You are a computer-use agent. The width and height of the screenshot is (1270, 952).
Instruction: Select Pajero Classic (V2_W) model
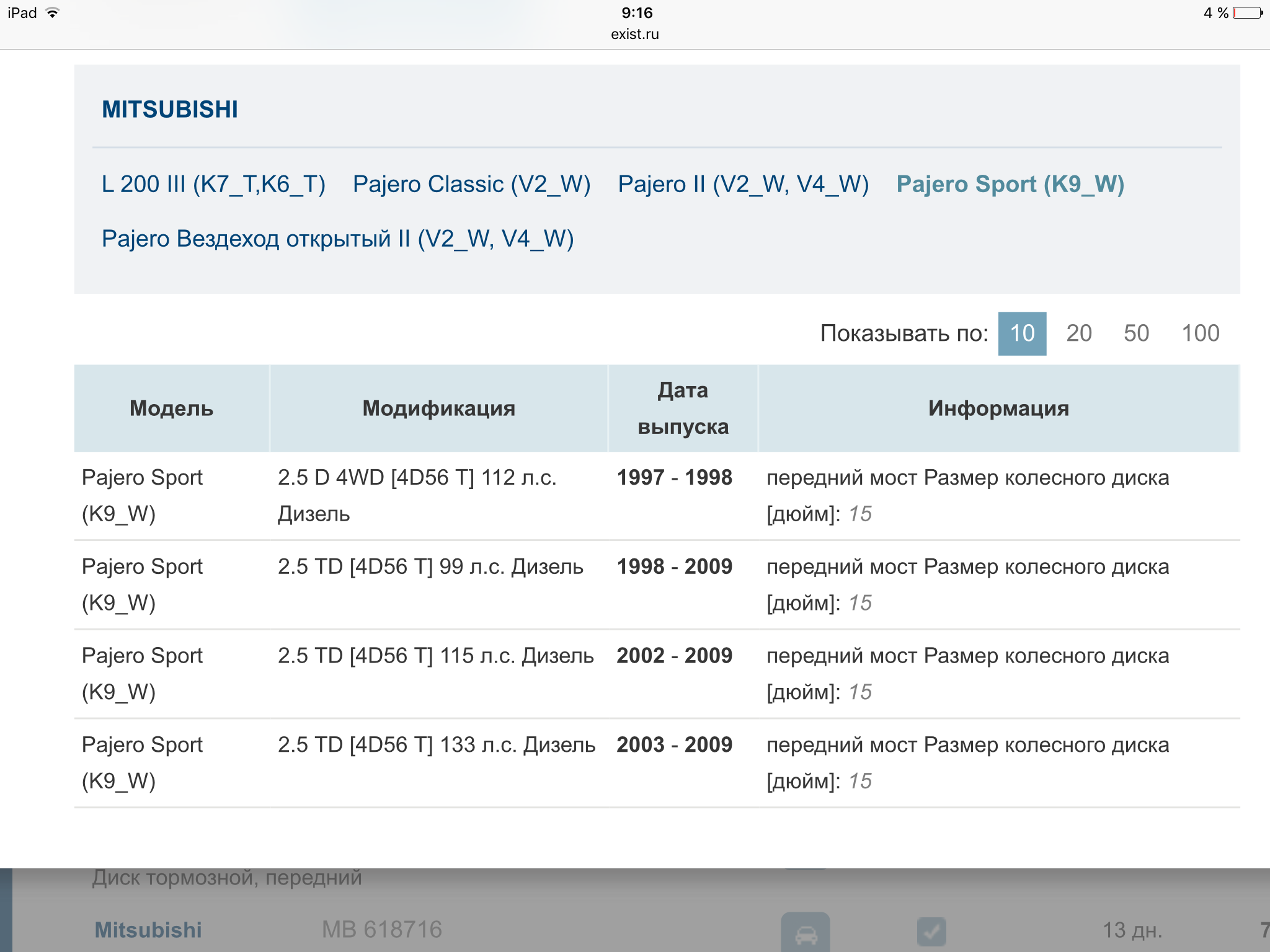click(x=471, y=184)
